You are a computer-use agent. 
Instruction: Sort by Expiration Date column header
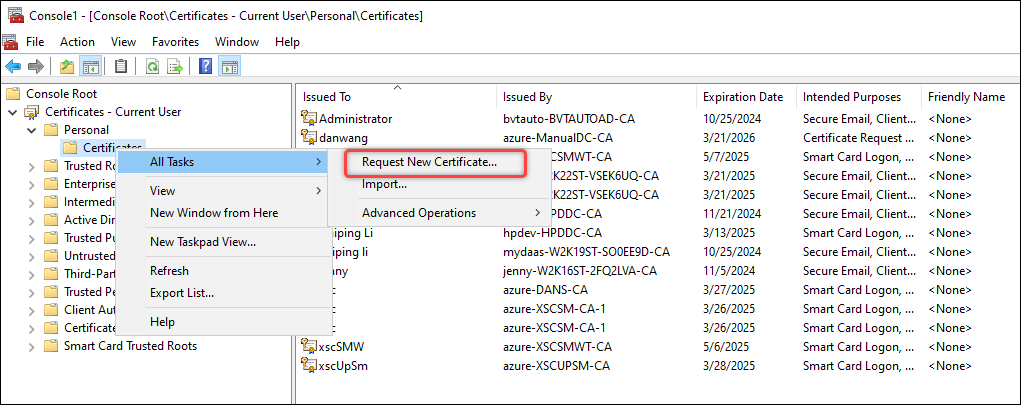coord(742,97)
